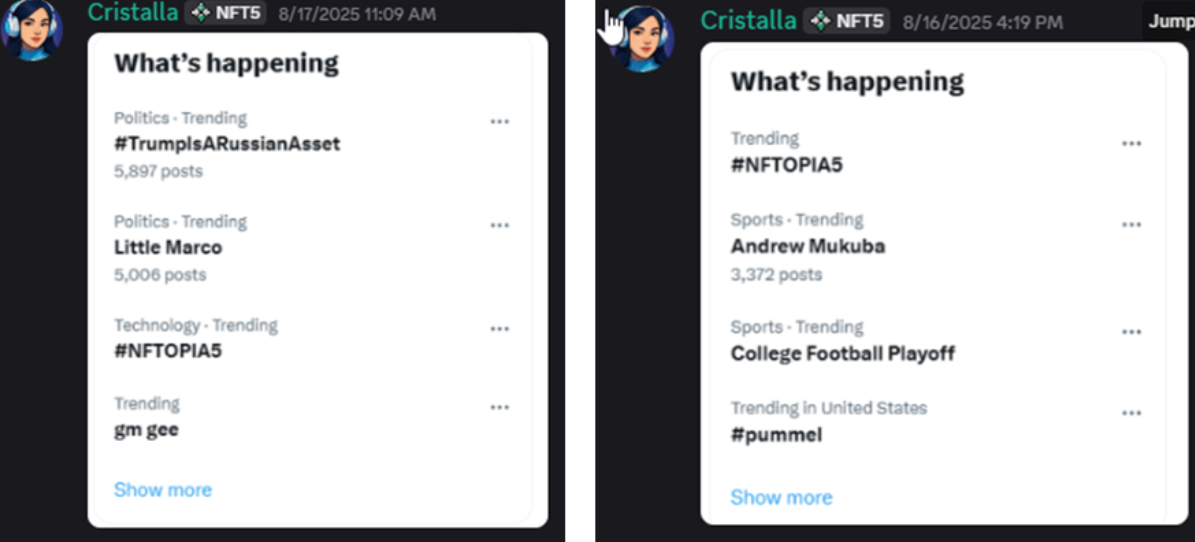
Task: Open more options for College Football Playoff
Action: [x=1131, y=332]
